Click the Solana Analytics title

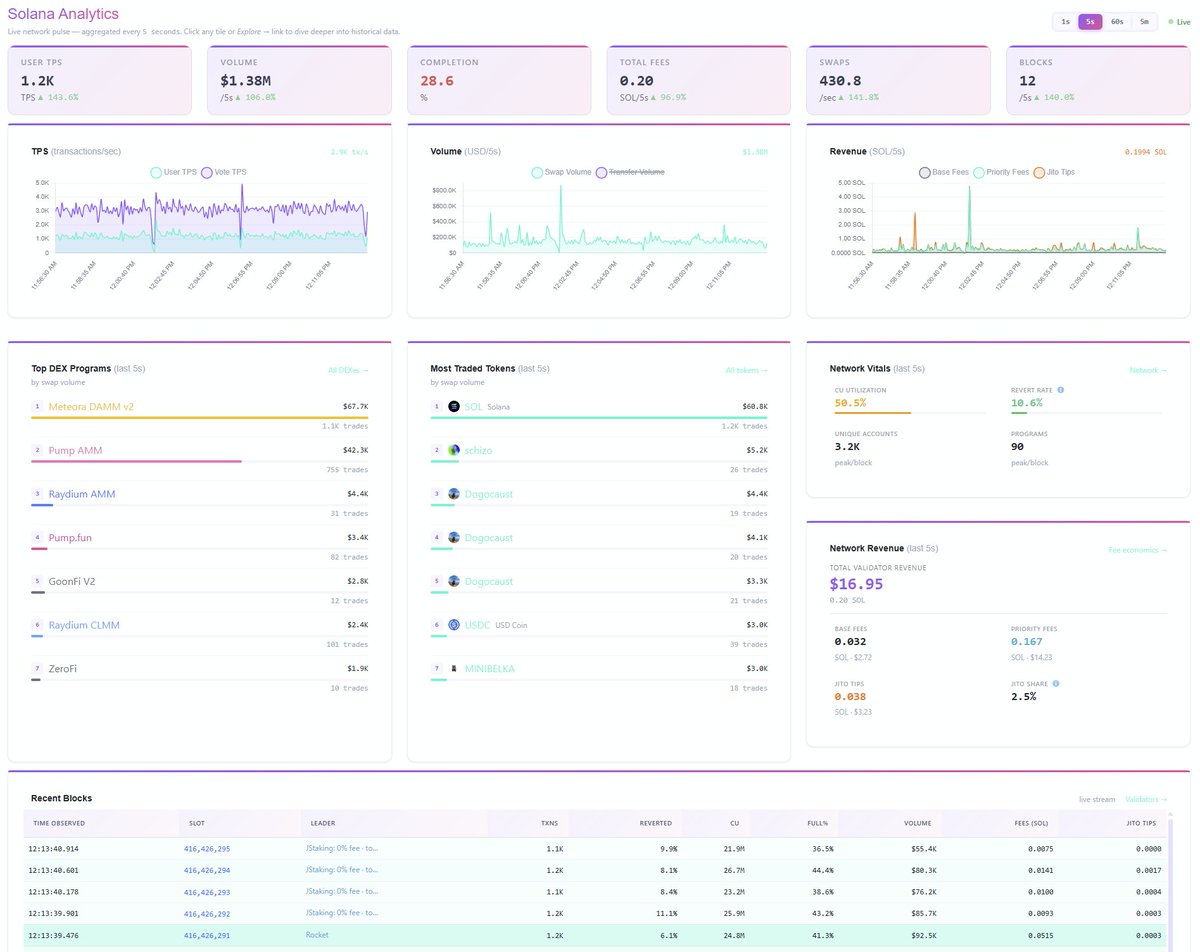(x=63, y=14)
